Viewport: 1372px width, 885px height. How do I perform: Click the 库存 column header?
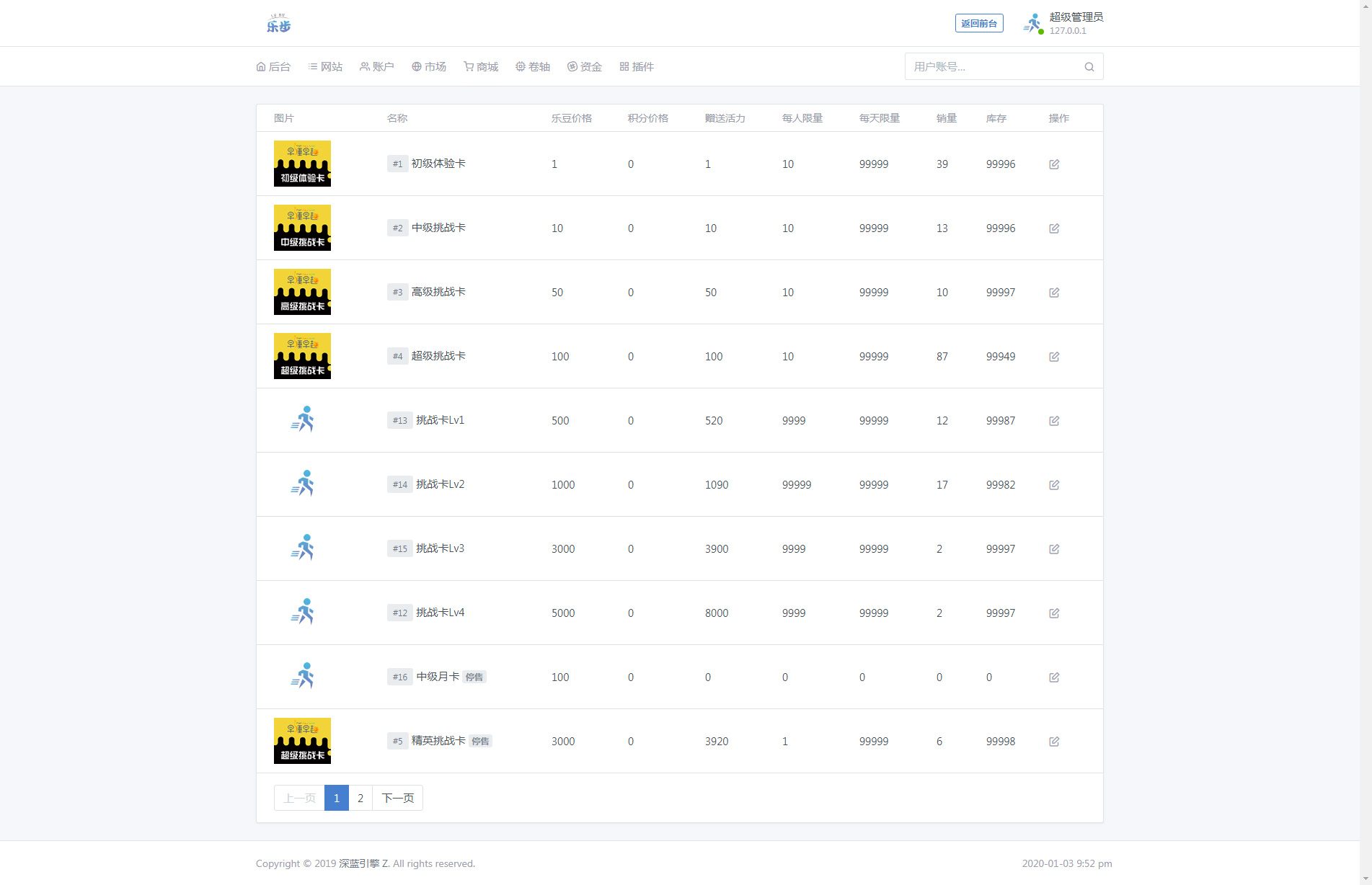click(996, 118)
